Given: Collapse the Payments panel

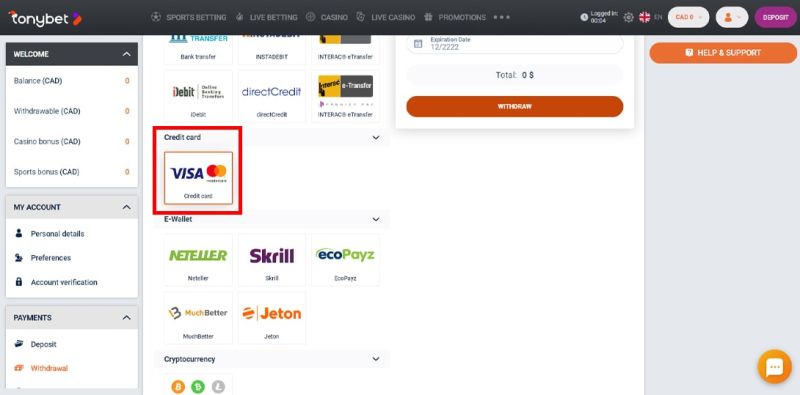Looking at the screenshot, I should pos(127,317).
